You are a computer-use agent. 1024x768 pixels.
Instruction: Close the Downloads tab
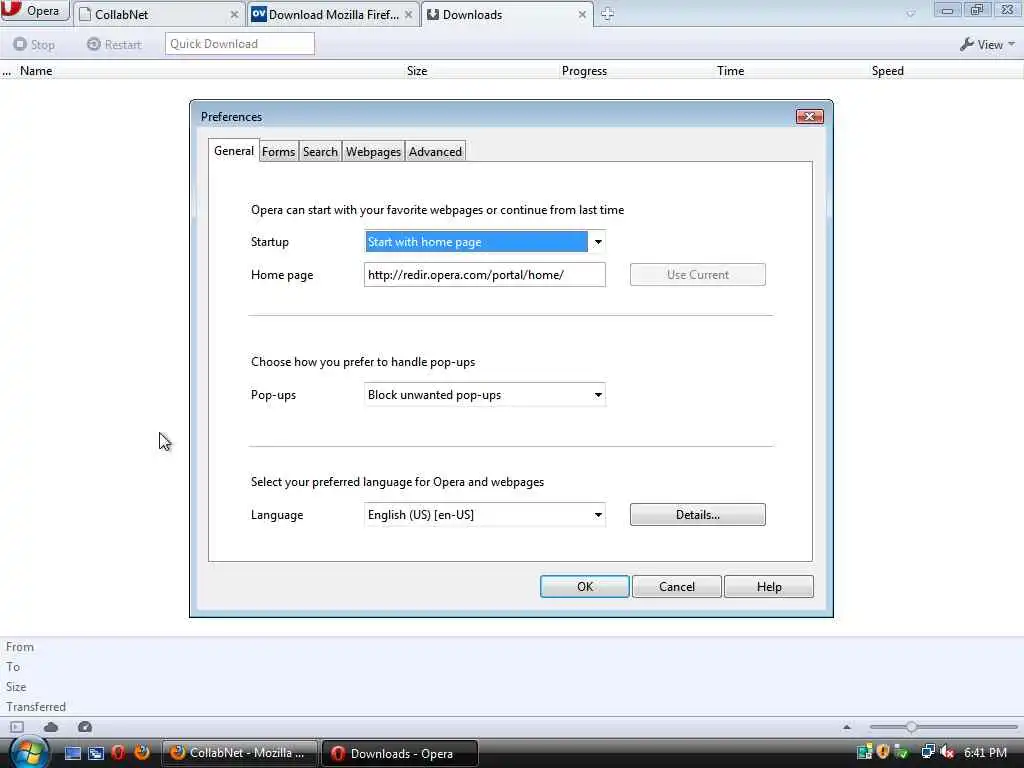coord(582,14)
